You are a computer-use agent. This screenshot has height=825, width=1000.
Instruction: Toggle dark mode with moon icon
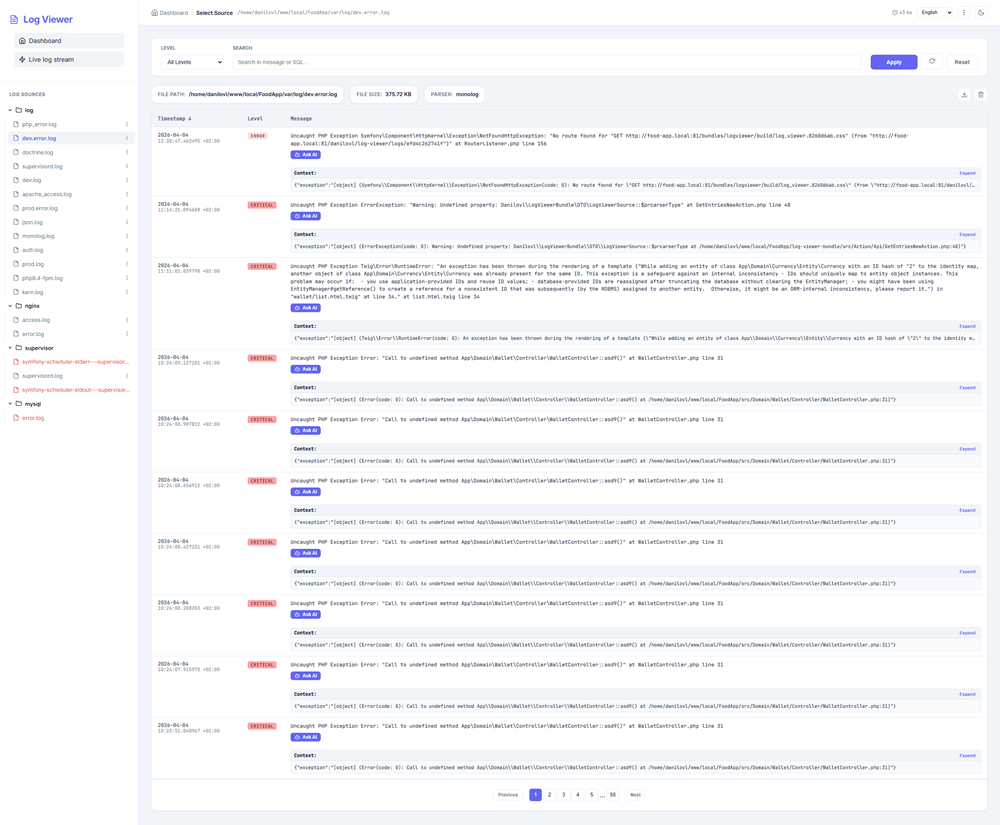[981, 13]
